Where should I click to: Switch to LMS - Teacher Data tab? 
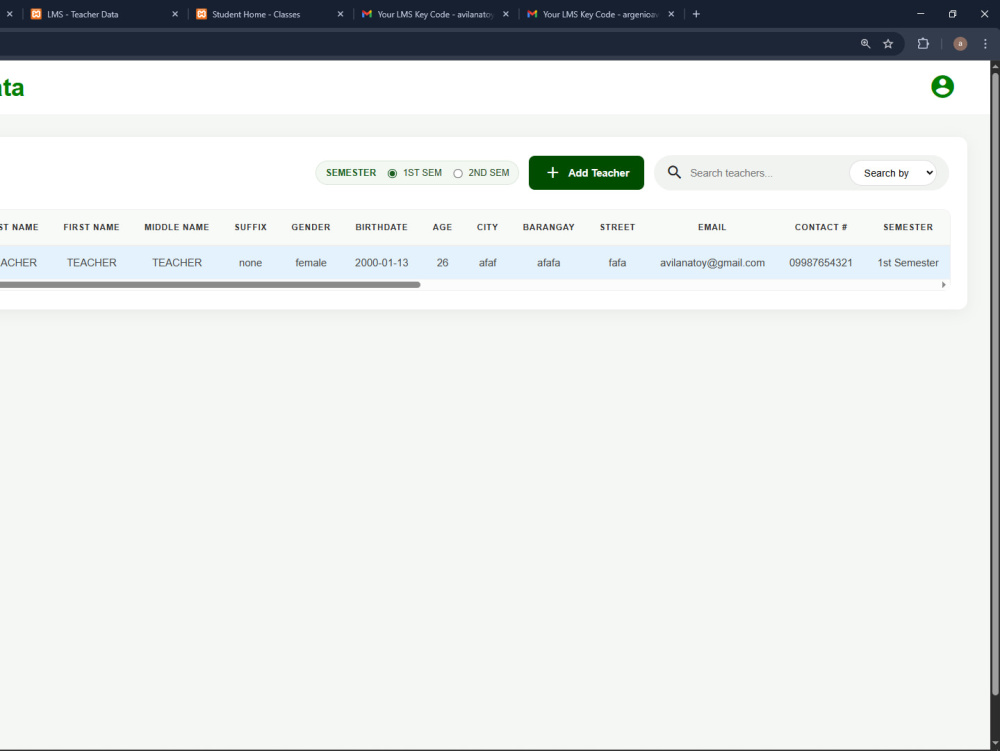105,14
